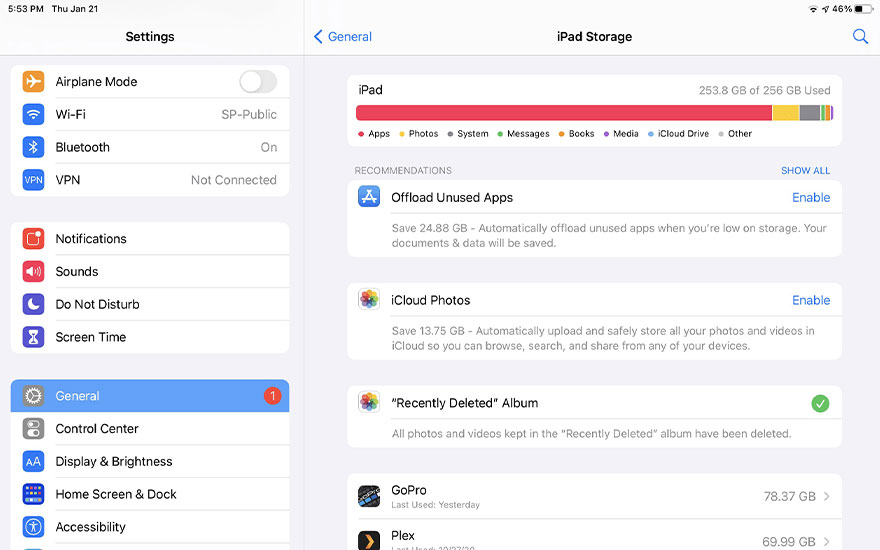Tap the Wi-Fi signal icon in status bar
This screenshot has height=550, width=880.
click(813, 9)
